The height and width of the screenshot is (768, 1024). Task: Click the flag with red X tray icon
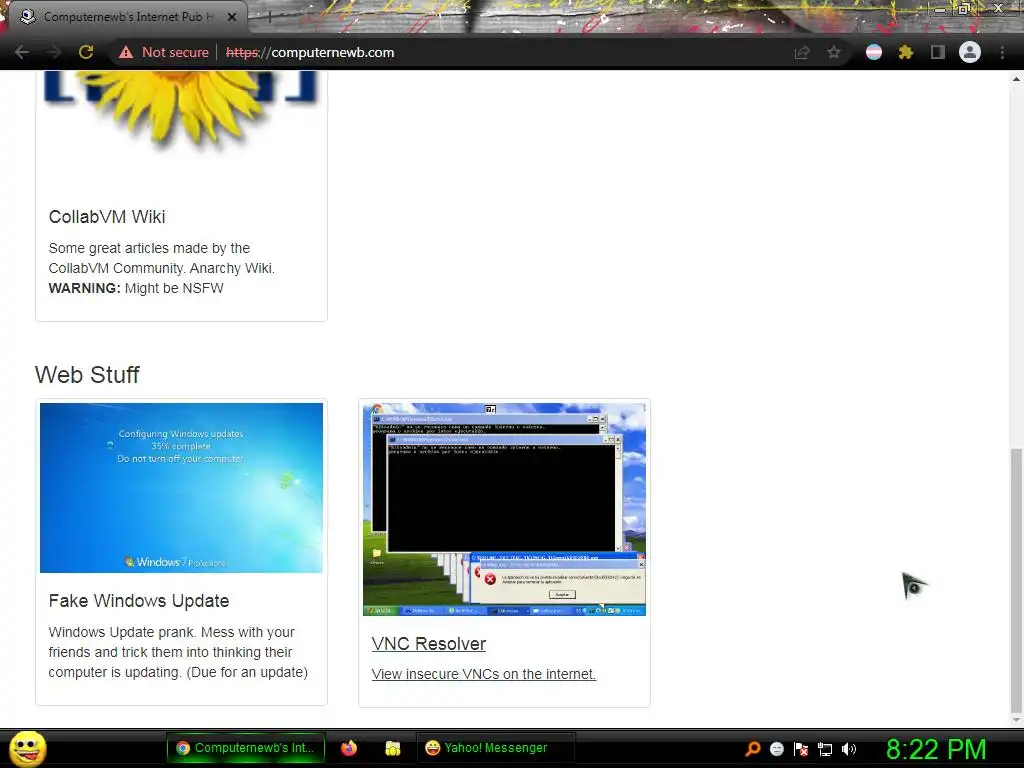pos(801,749)
